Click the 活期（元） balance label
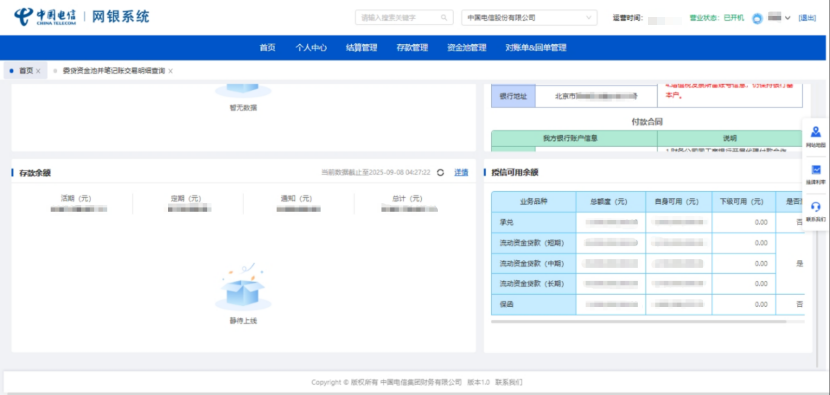Viewport: 830px width, 395px height. coord(76,199)
